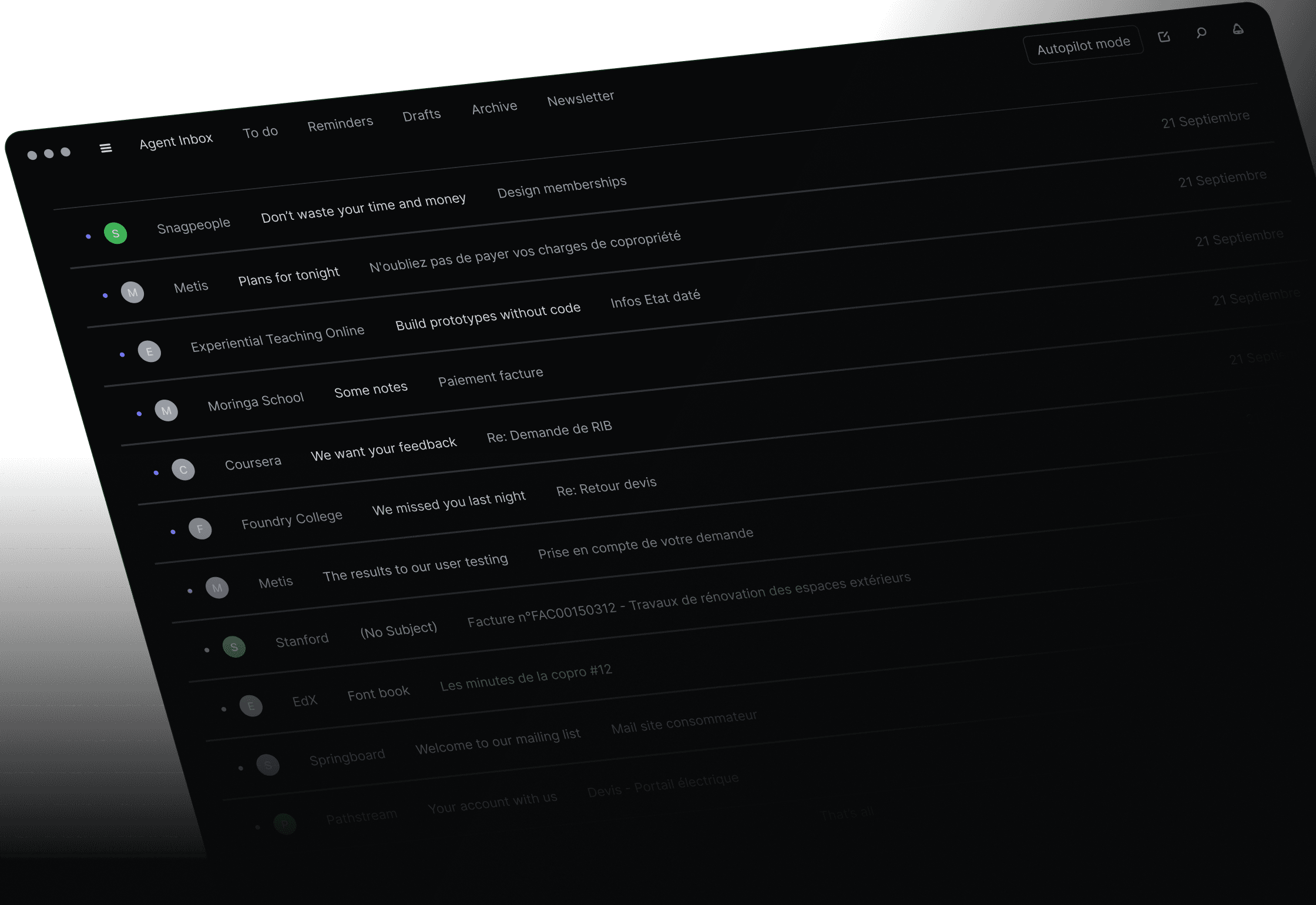Open the hamburger navigation menu
Screen dimensions: 1316x905
tap(106, 148)
